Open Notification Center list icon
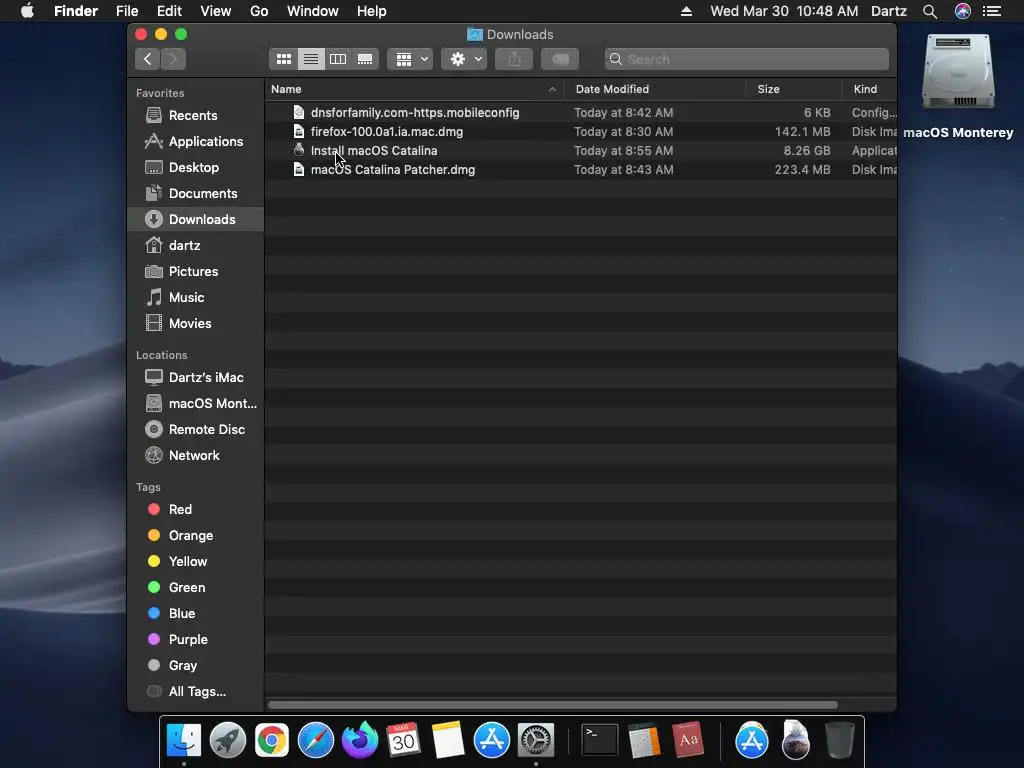 click(992, 11)
